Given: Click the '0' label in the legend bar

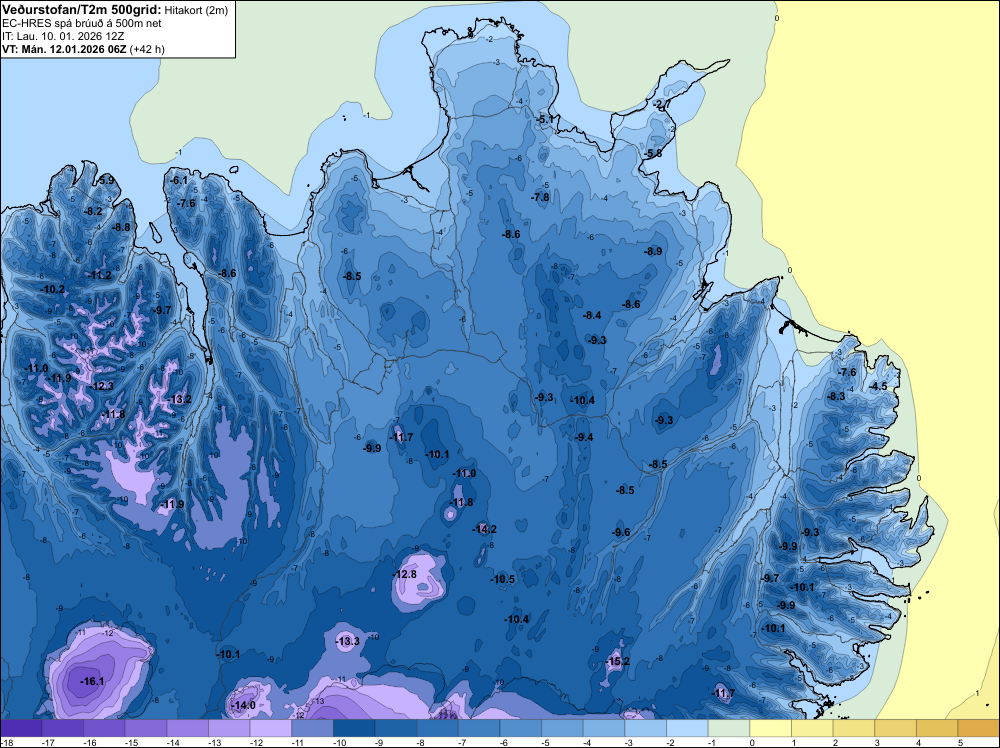Looking at the screenshot, I should 752,742.
